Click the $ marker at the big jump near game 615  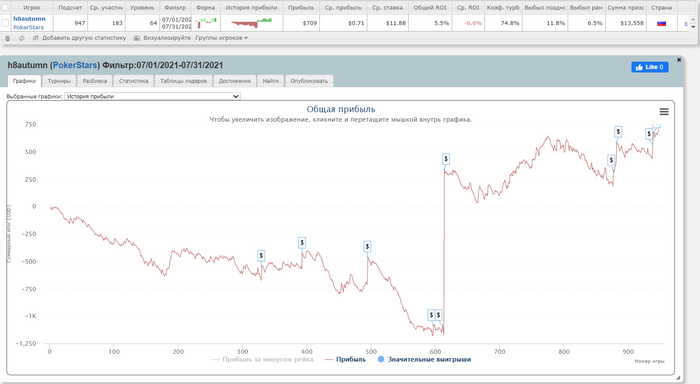coord(446,159)
